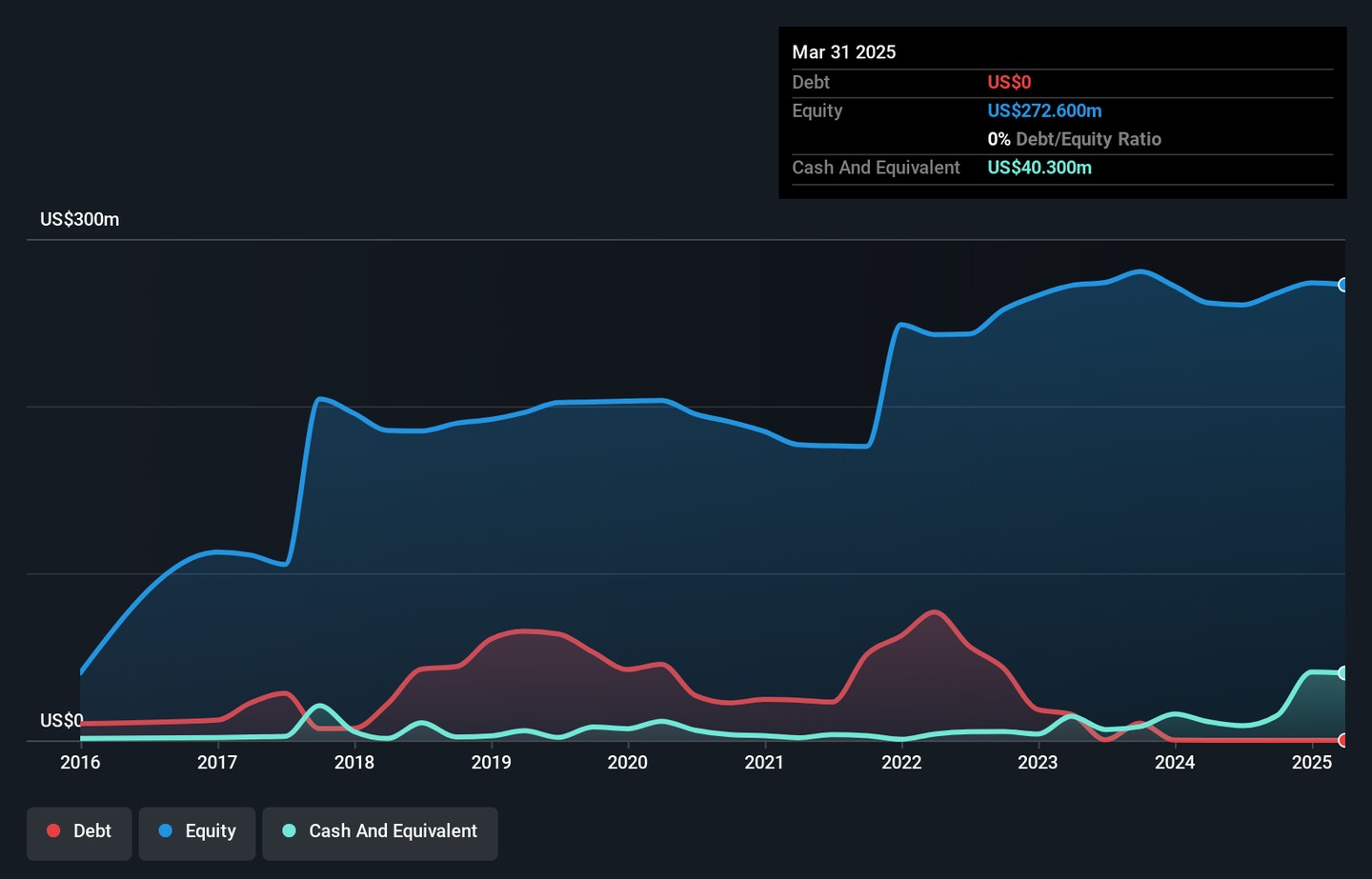Pick the 2024 year on the axis

(1175, 762)
